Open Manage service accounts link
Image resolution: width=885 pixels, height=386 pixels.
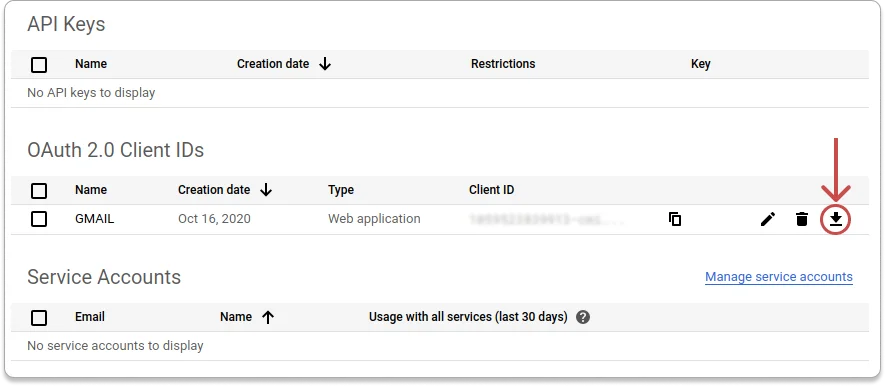(x=779, y=277)
